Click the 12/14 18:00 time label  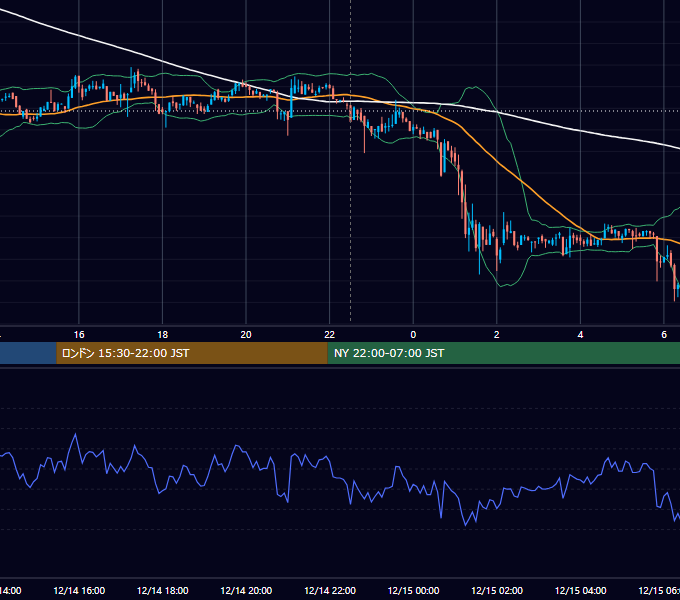point(163,590)
